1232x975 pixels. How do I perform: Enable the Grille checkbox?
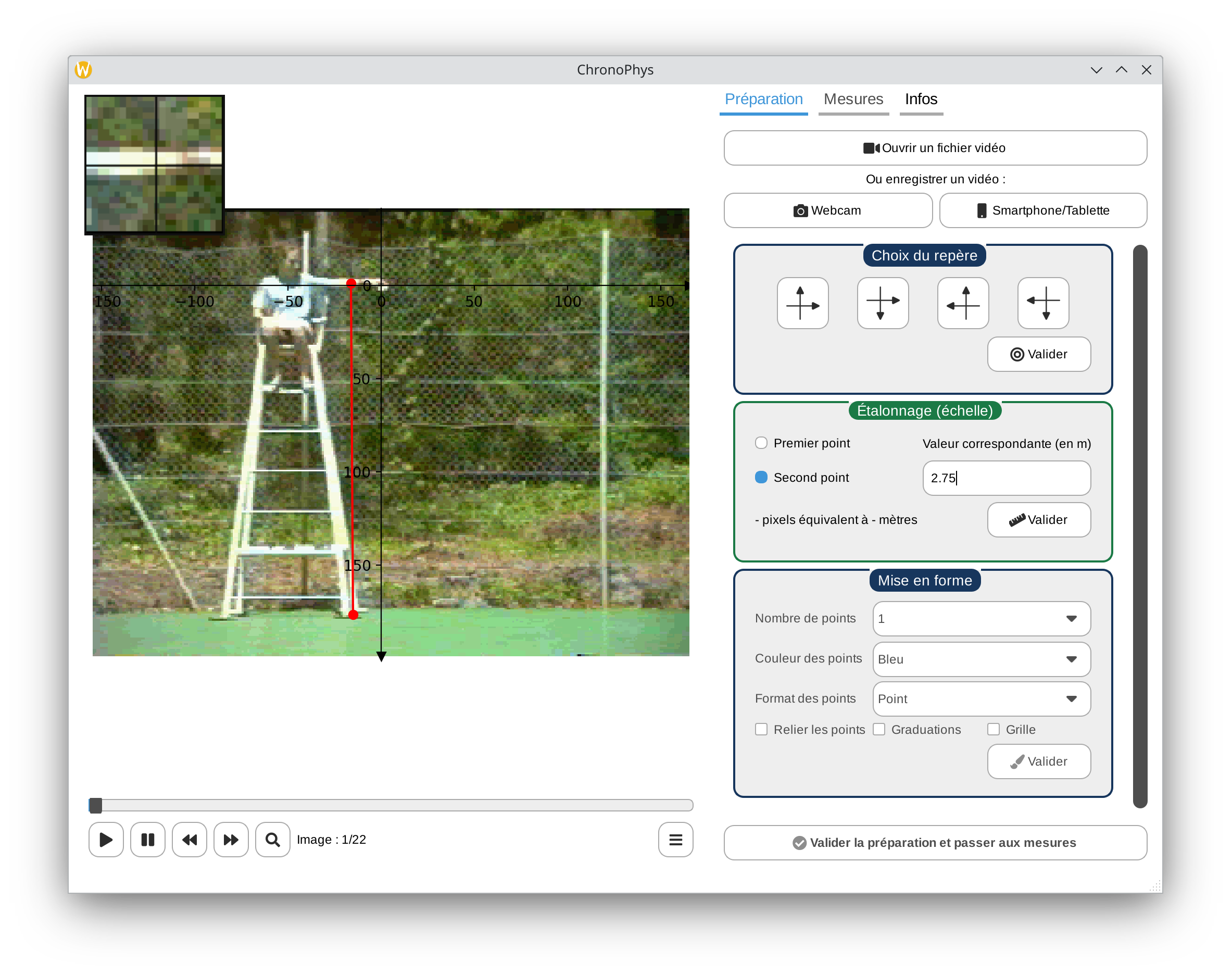(x=994, y=730)
